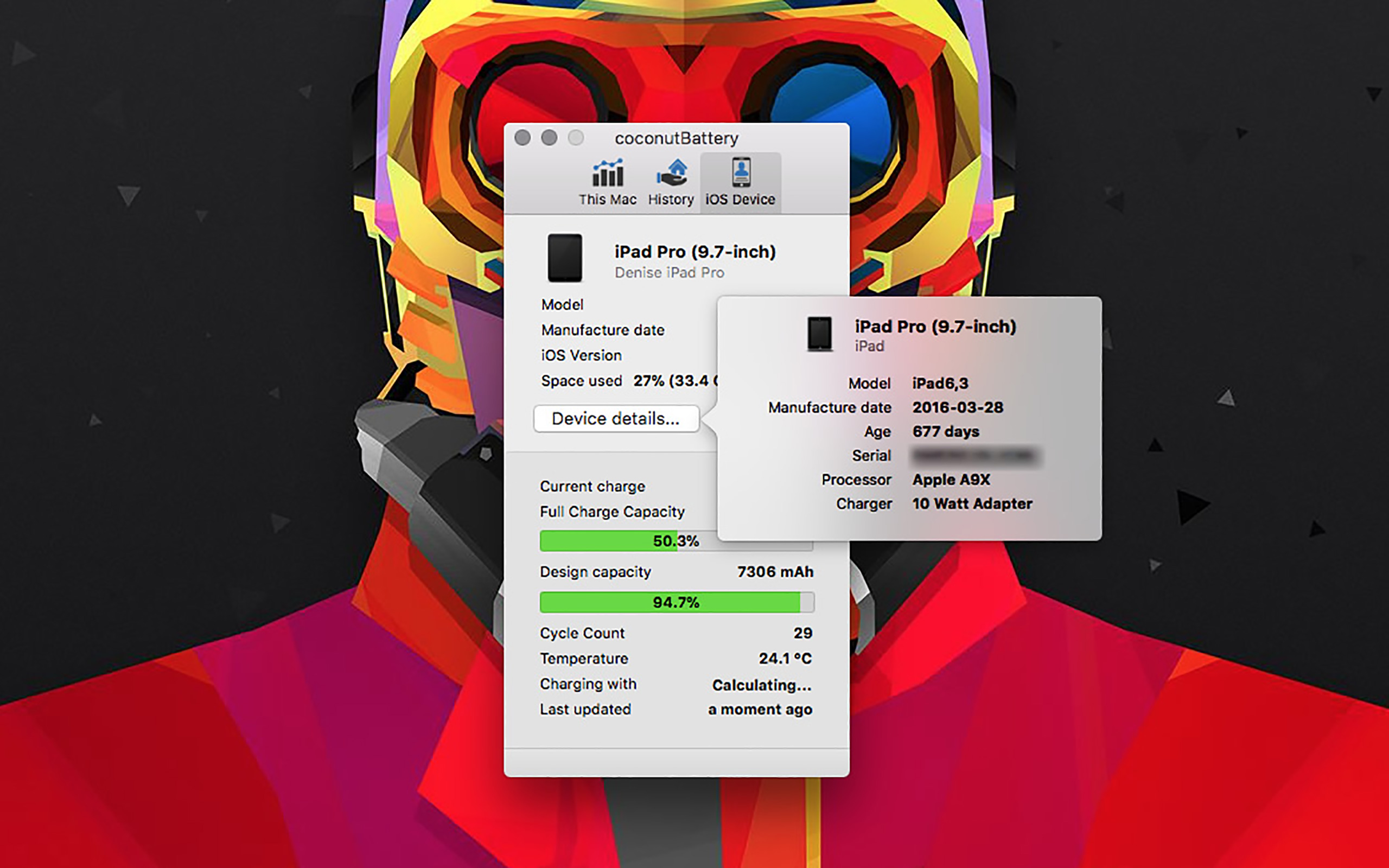The height and width of the screenshot is (868, 1389).
Task: Click the "Model" label in main window
Action: coord(562,305)
